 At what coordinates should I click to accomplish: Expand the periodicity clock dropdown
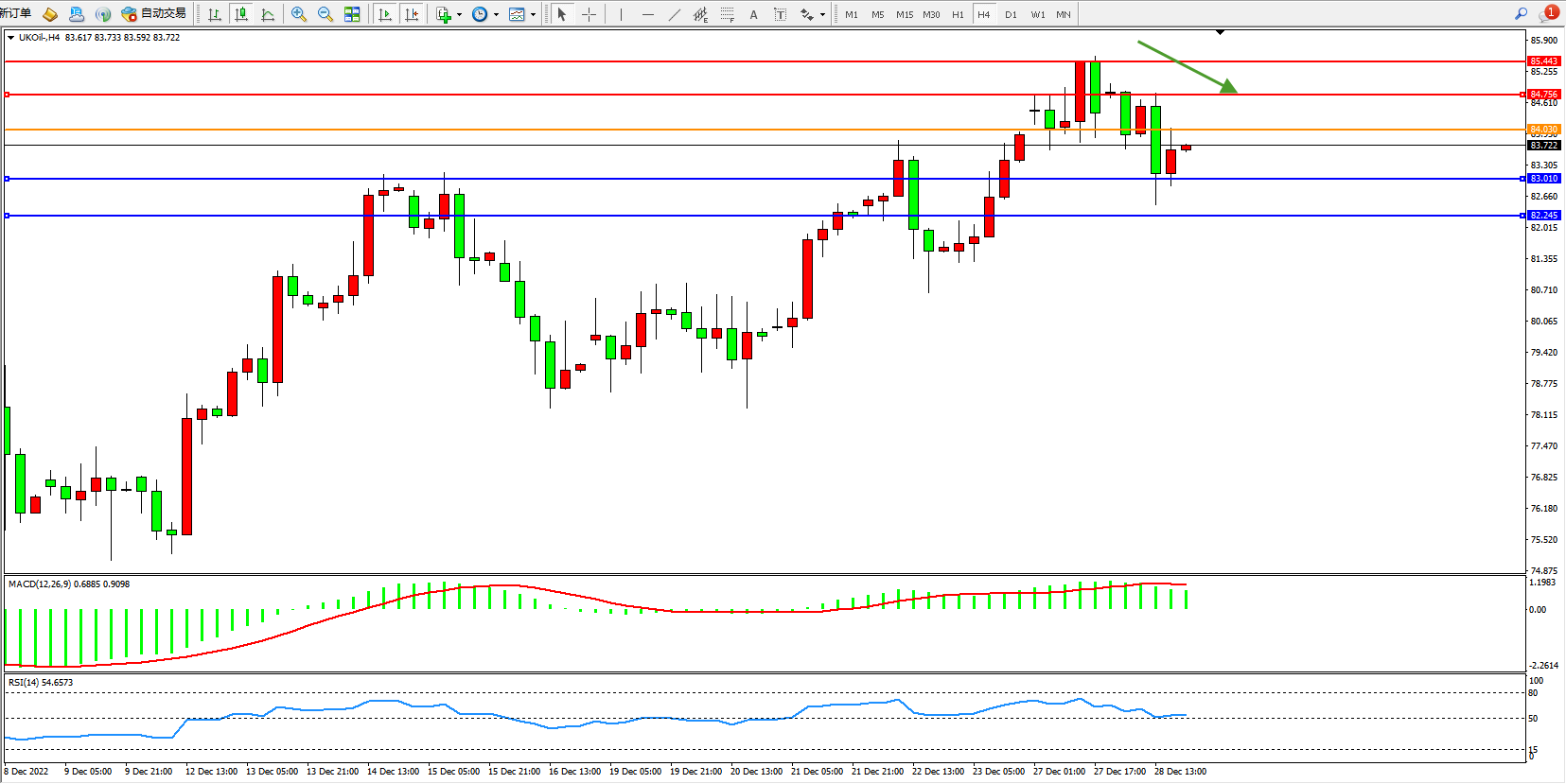point(496,14)
